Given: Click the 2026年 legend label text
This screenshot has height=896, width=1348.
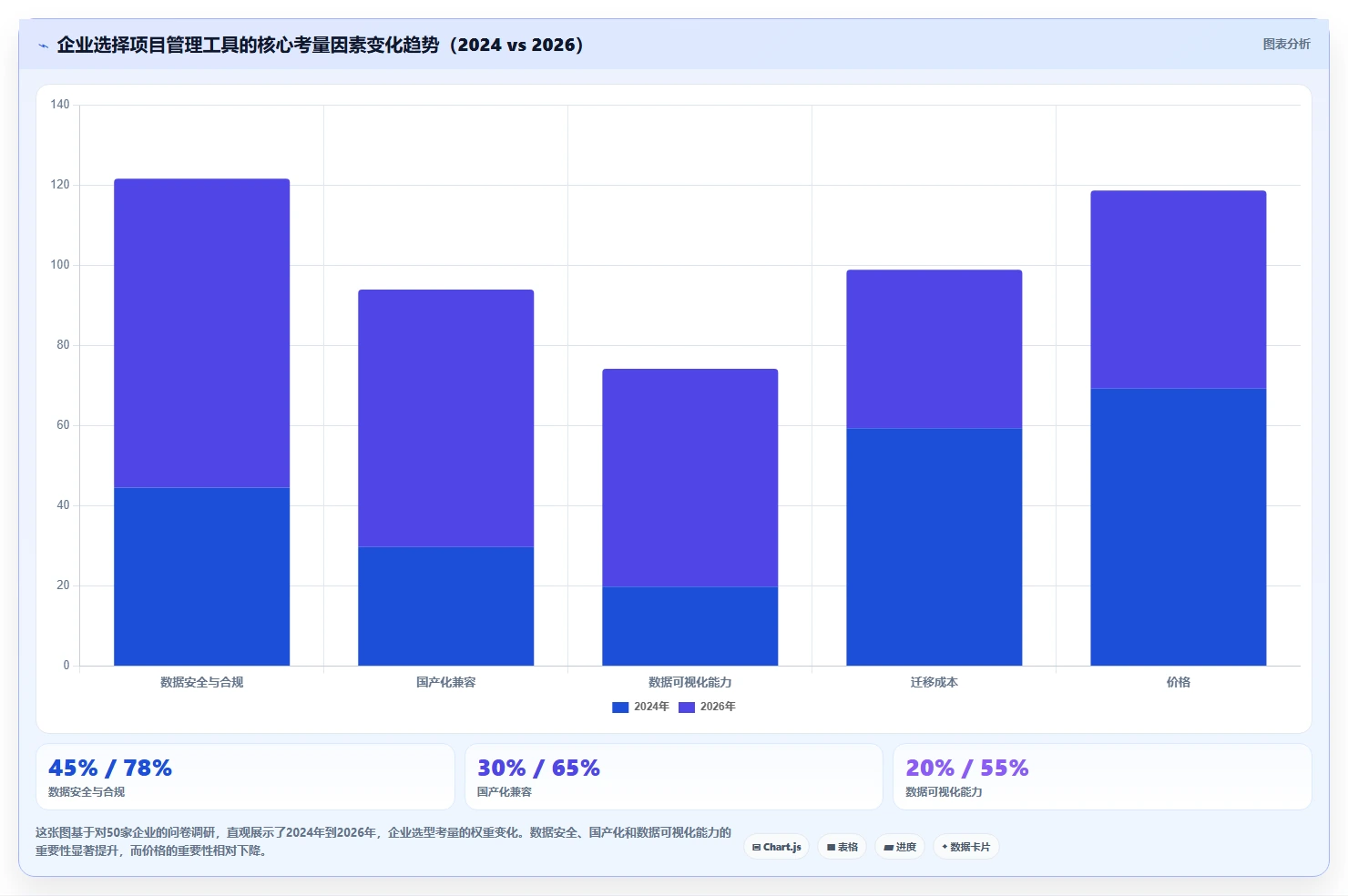Looking at the screenshot, I should point(718,707).
